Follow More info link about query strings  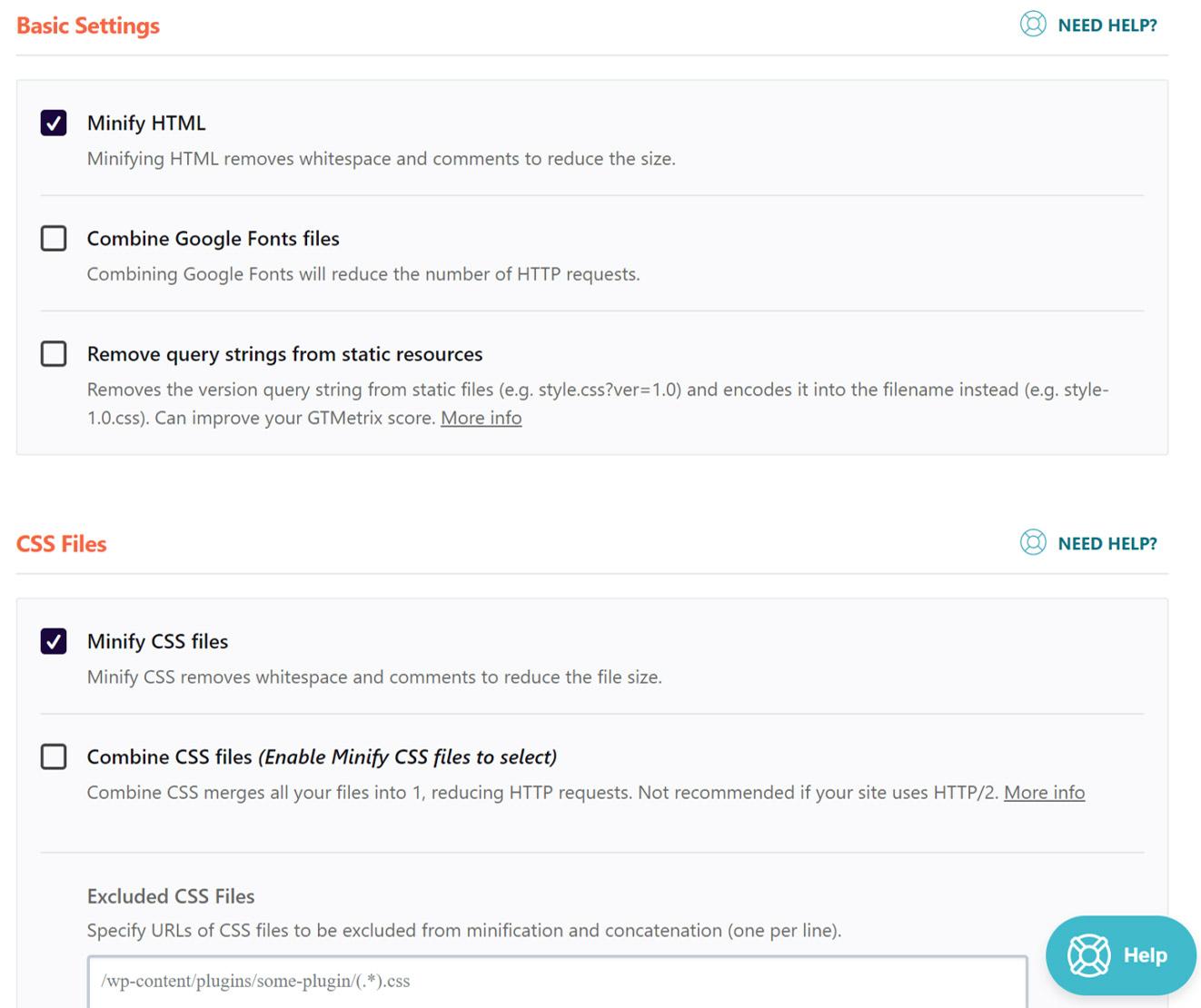[481, 418]
